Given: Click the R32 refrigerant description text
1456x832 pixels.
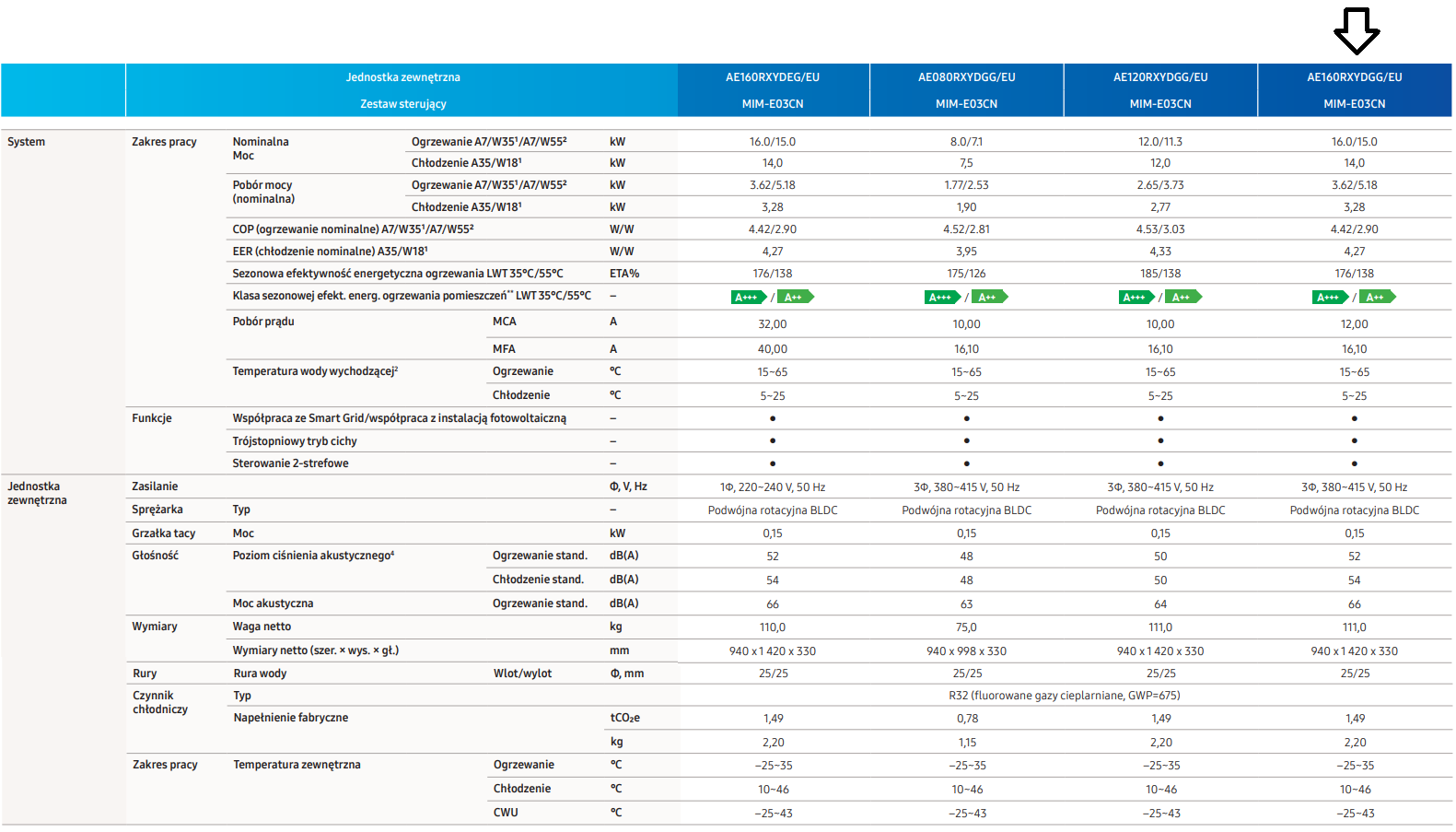Looking at the screenshot, I should click(1065, 696).
